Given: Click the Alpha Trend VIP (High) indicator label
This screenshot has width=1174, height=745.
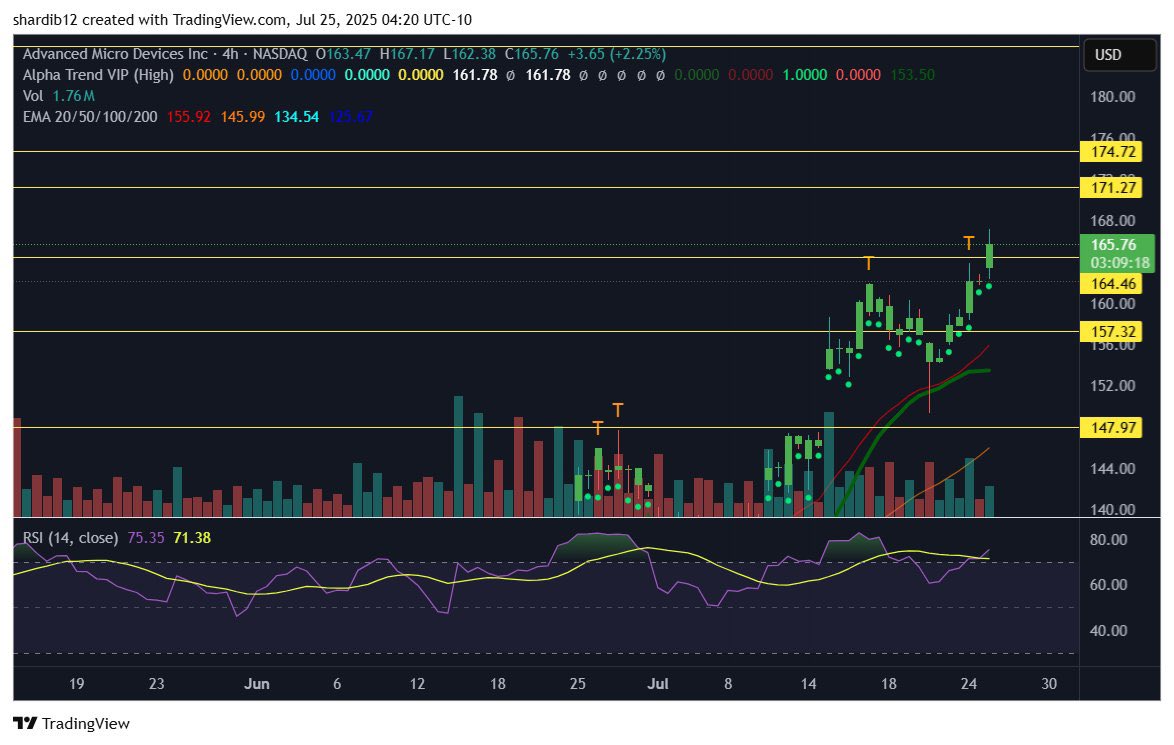Looking at the screenshot, I should click(x=98, y=75).
